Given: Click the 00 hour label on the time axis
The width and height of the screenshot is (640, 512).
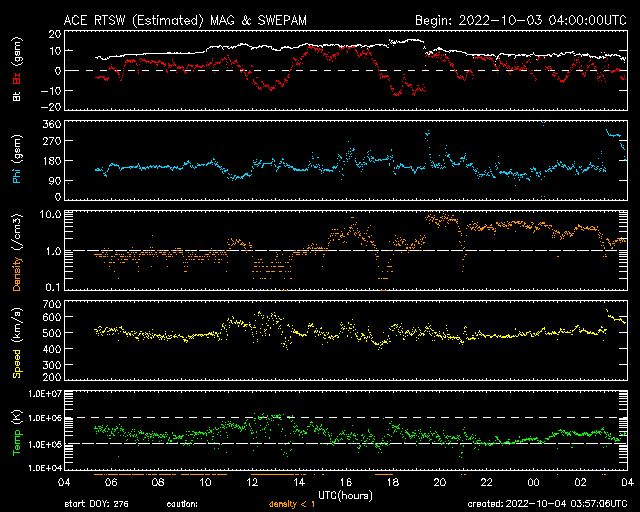Looking at the screenshot, I should (533, 482).
